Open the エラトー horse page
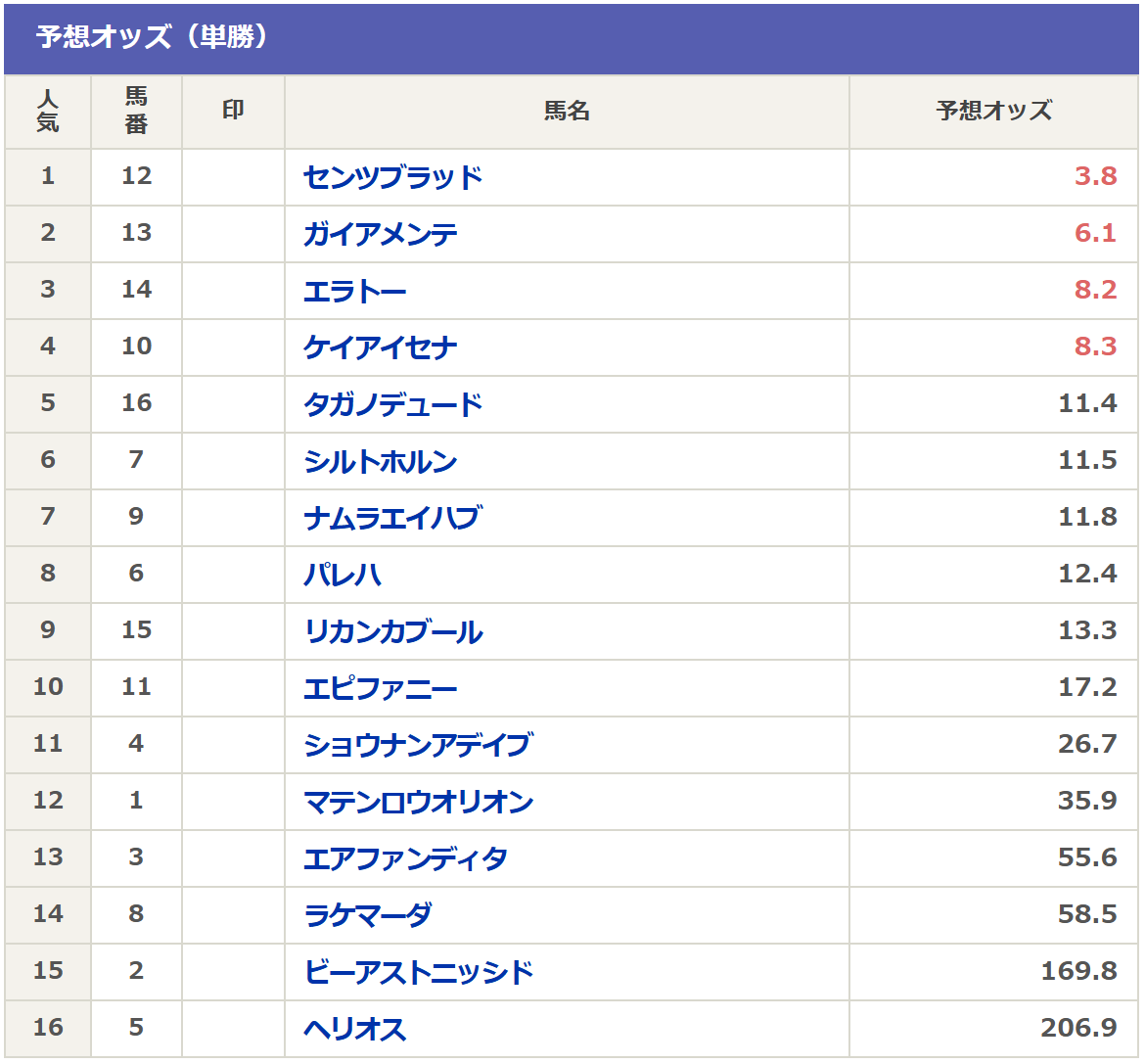 coord(354,291)
